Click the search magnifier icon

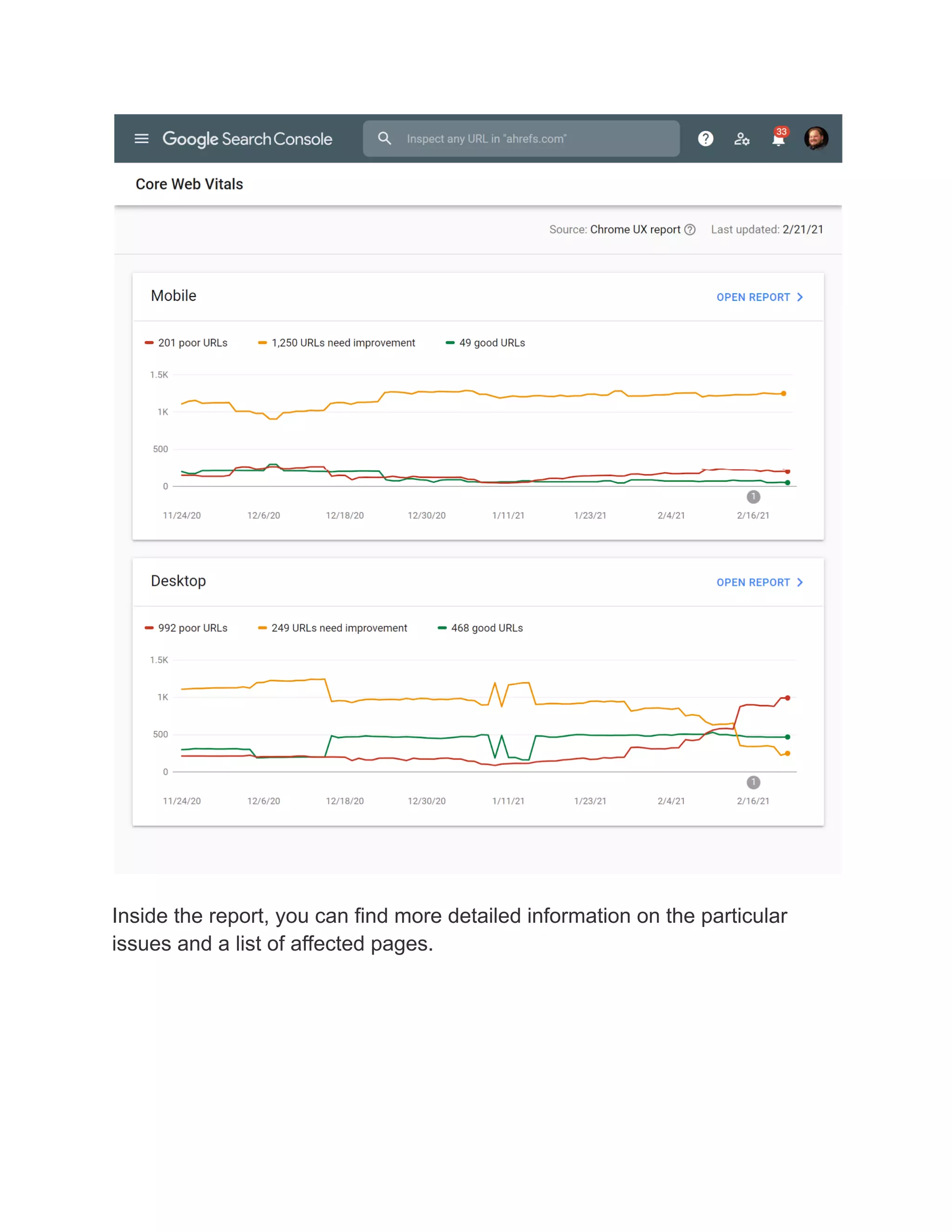coord(384,138)
